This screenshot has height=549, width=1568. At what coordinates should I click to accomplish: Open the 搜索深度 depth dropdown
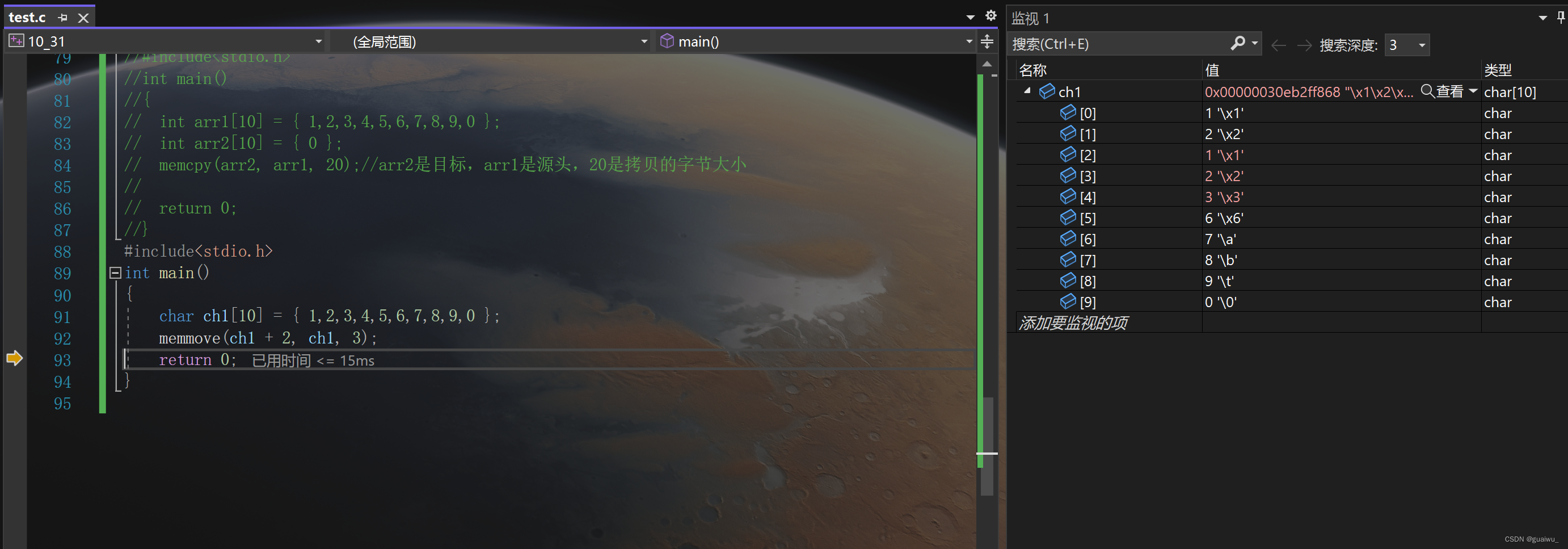point(1421,44)
